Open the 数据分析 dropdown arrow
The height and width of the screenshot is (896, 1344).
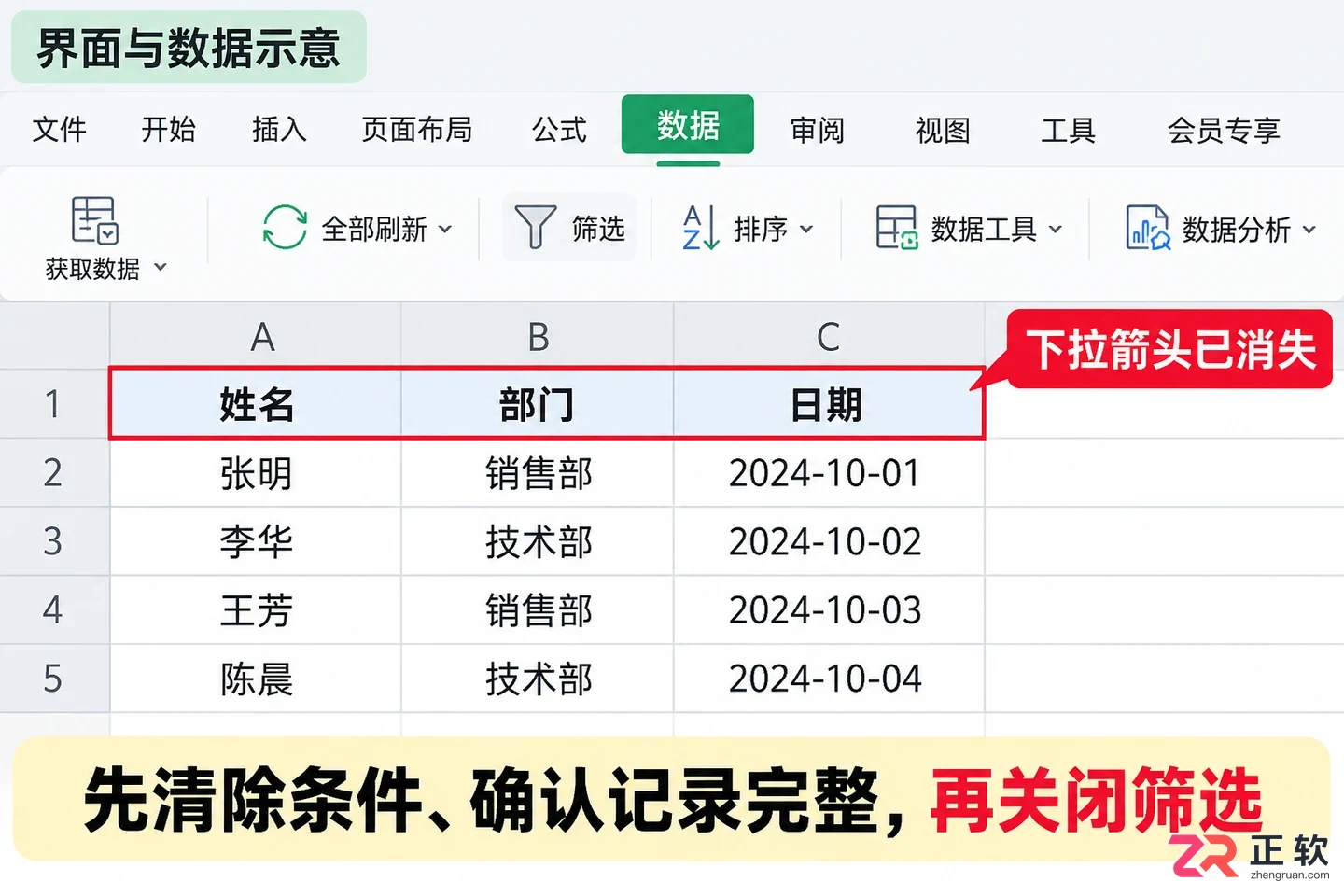click(x=1309, y=229)
